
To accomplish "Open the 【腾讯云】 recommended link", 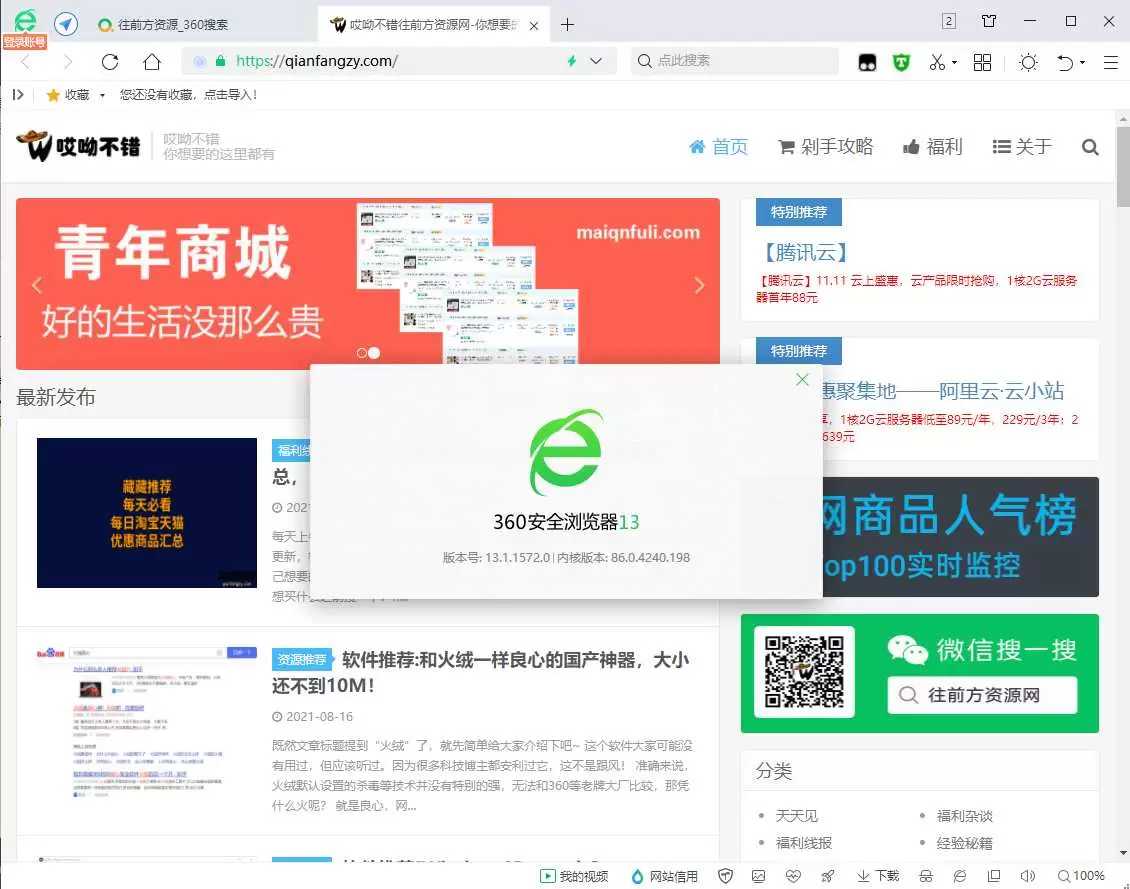I will click(x=805, y=252).
